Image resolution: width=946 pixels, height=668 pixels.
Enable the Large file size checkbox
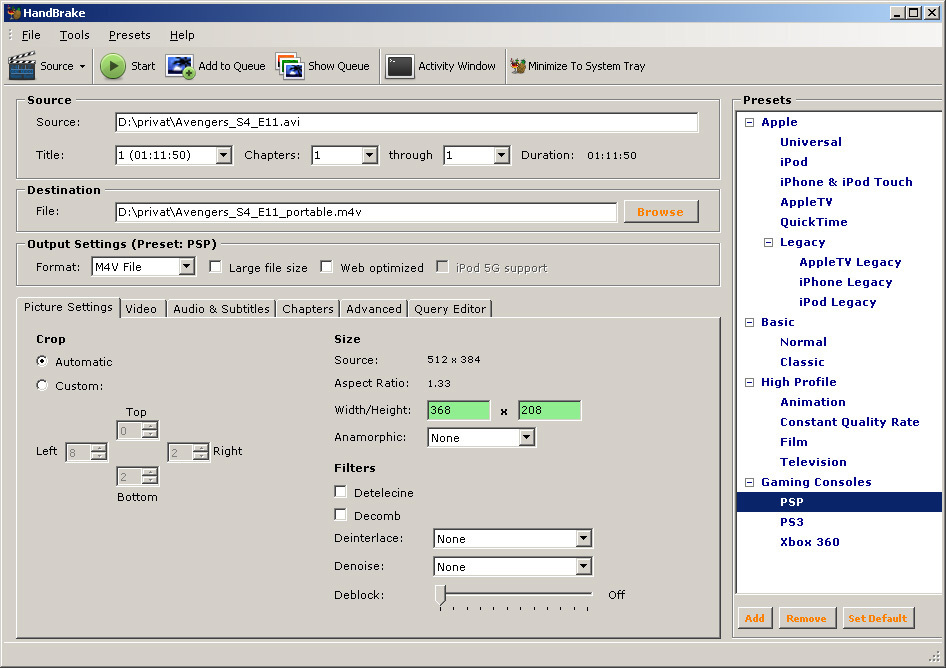[x=215, y=267]
